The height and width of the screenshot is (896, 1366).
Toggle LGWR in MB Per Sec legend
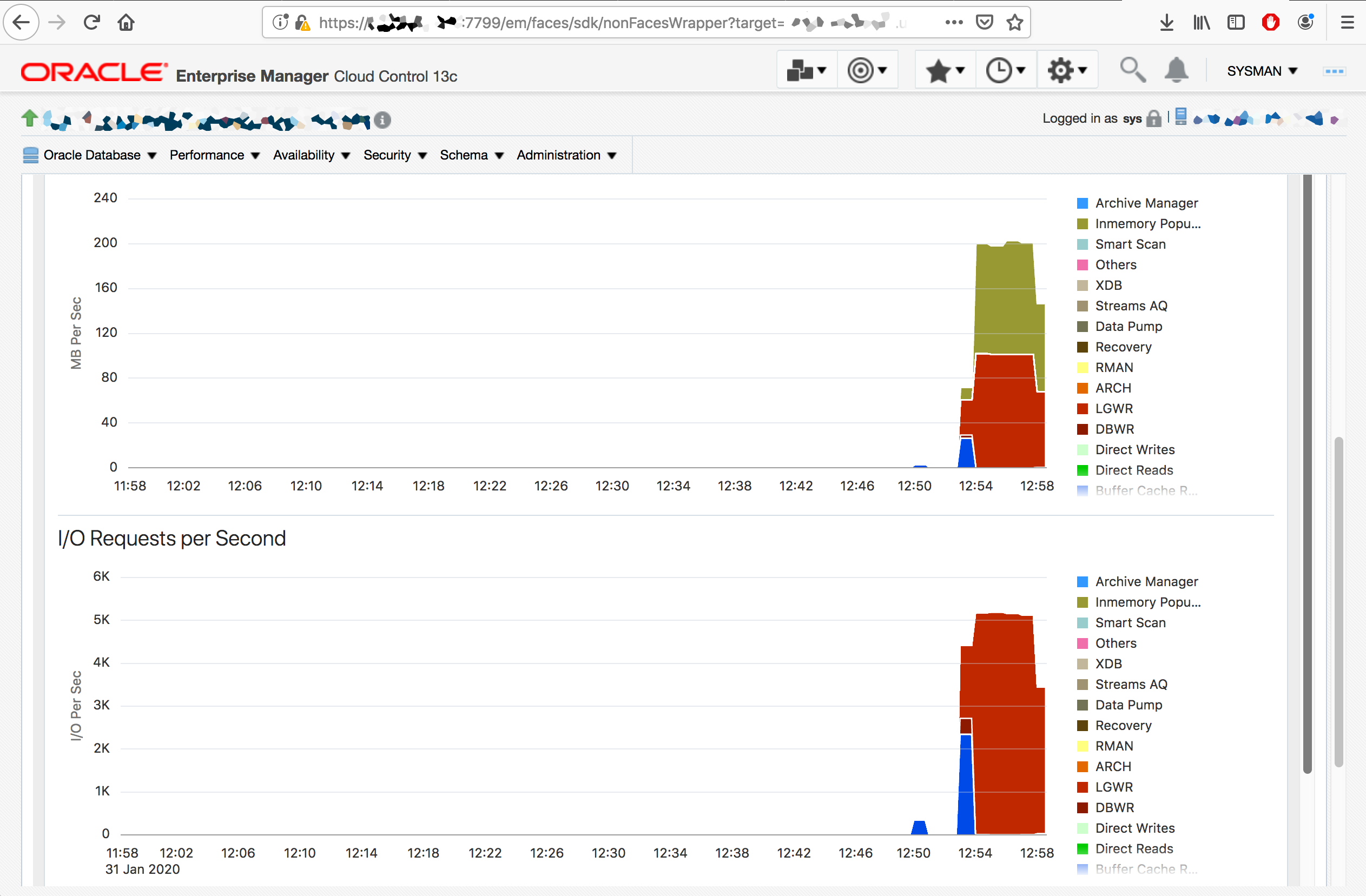(1105, 408)
